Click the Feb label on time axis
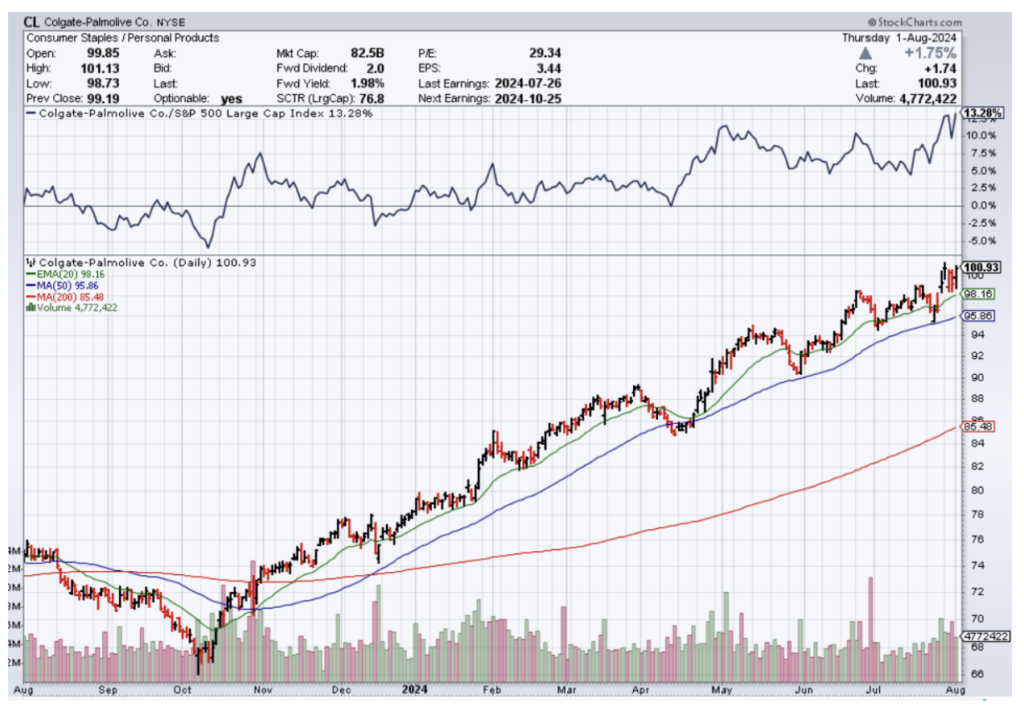 tap(491, 690)
